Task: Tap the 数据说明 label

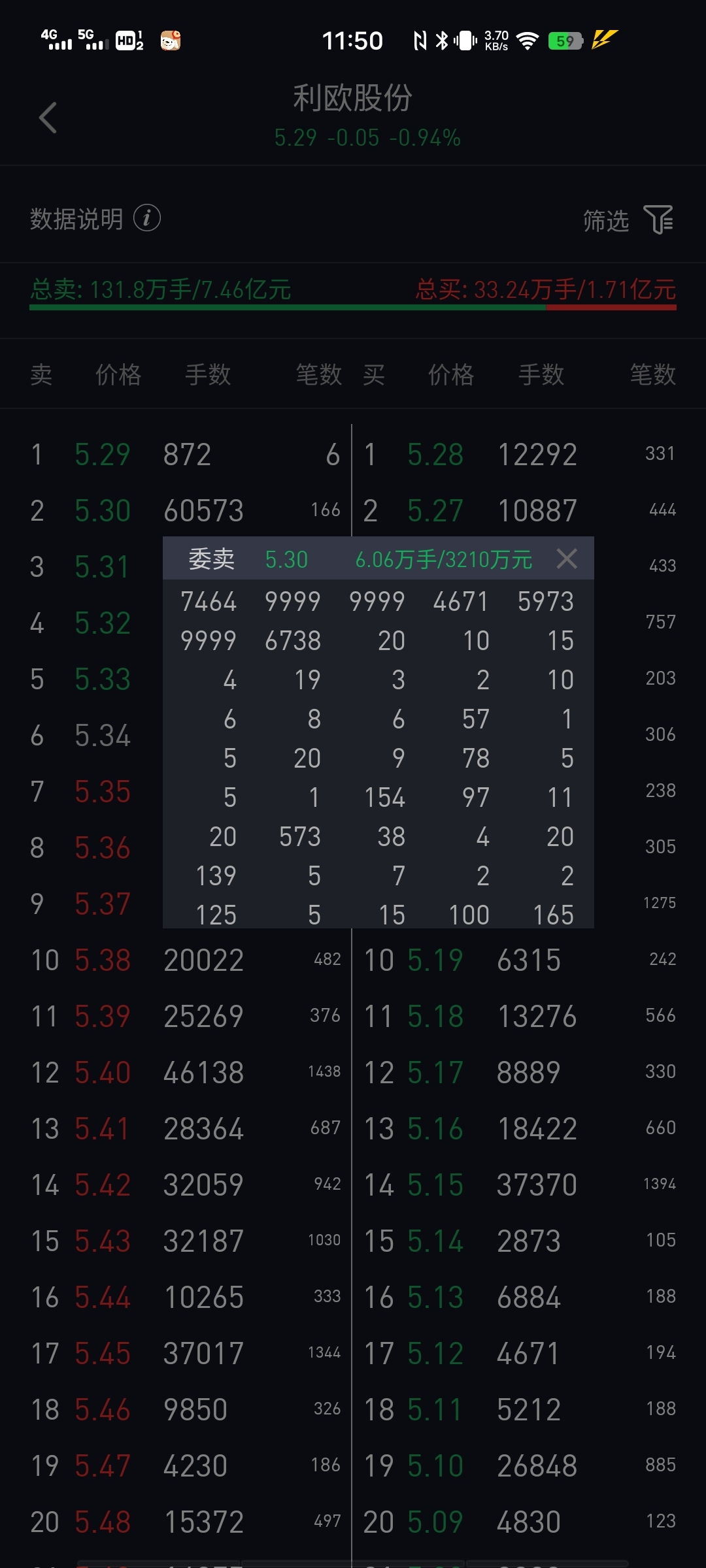Action: [76, 219]
